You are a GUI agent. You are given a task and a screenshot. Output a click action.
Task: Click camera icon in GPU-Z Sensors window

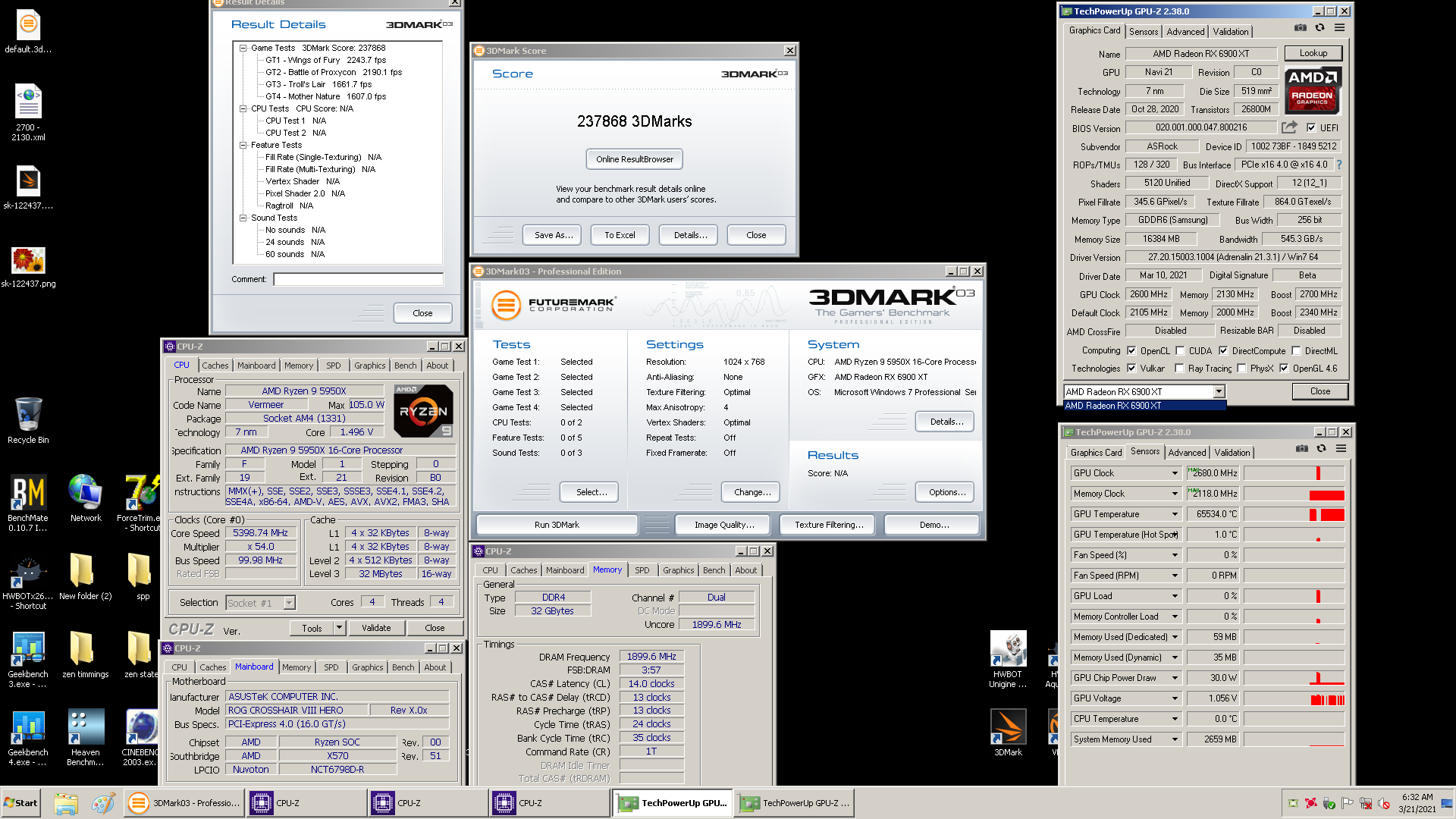tap(1301, 449)
